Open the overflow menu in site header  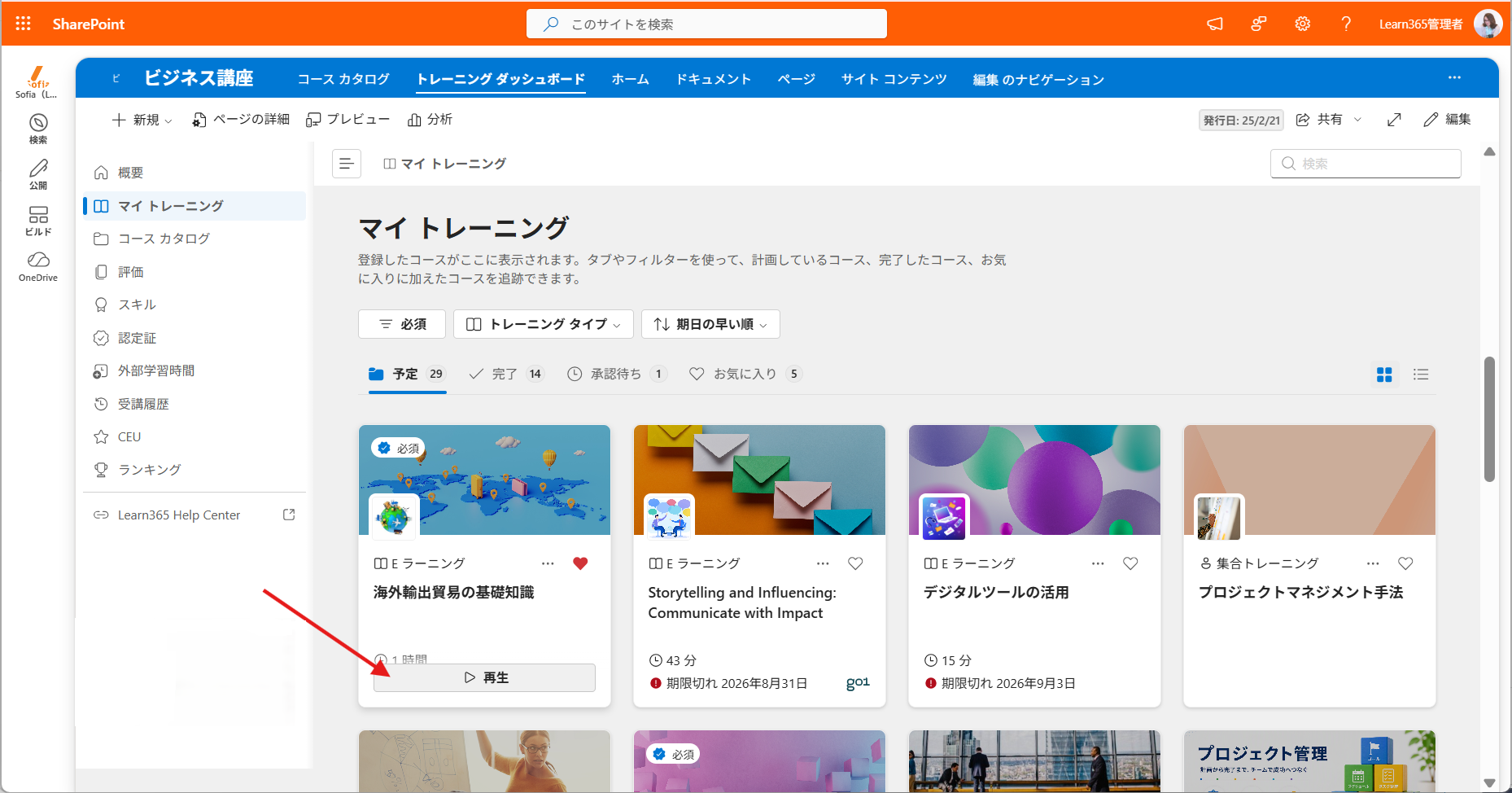[x=1454, y=77]
